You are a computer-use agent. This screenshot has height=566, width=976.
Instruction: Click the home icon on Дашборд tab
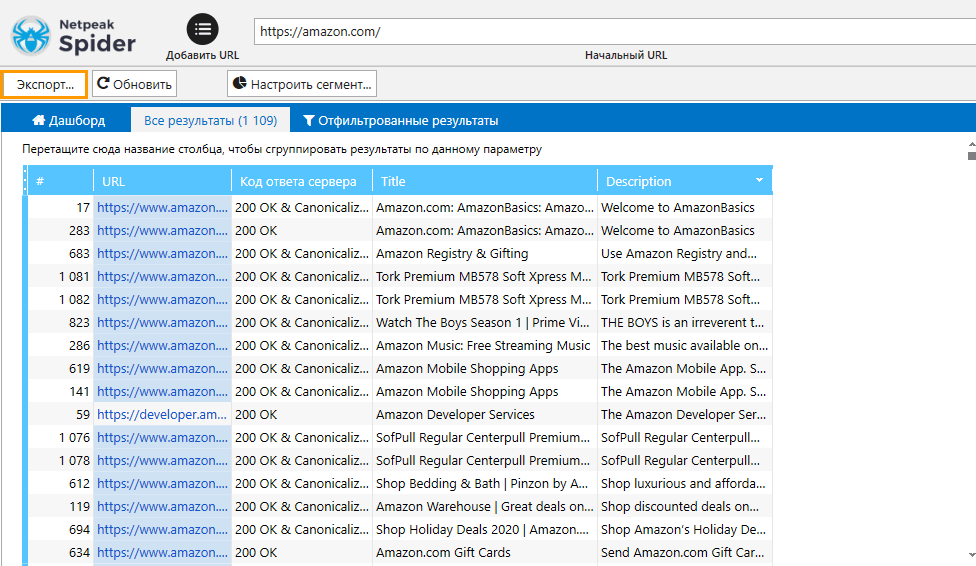point(39,120)
